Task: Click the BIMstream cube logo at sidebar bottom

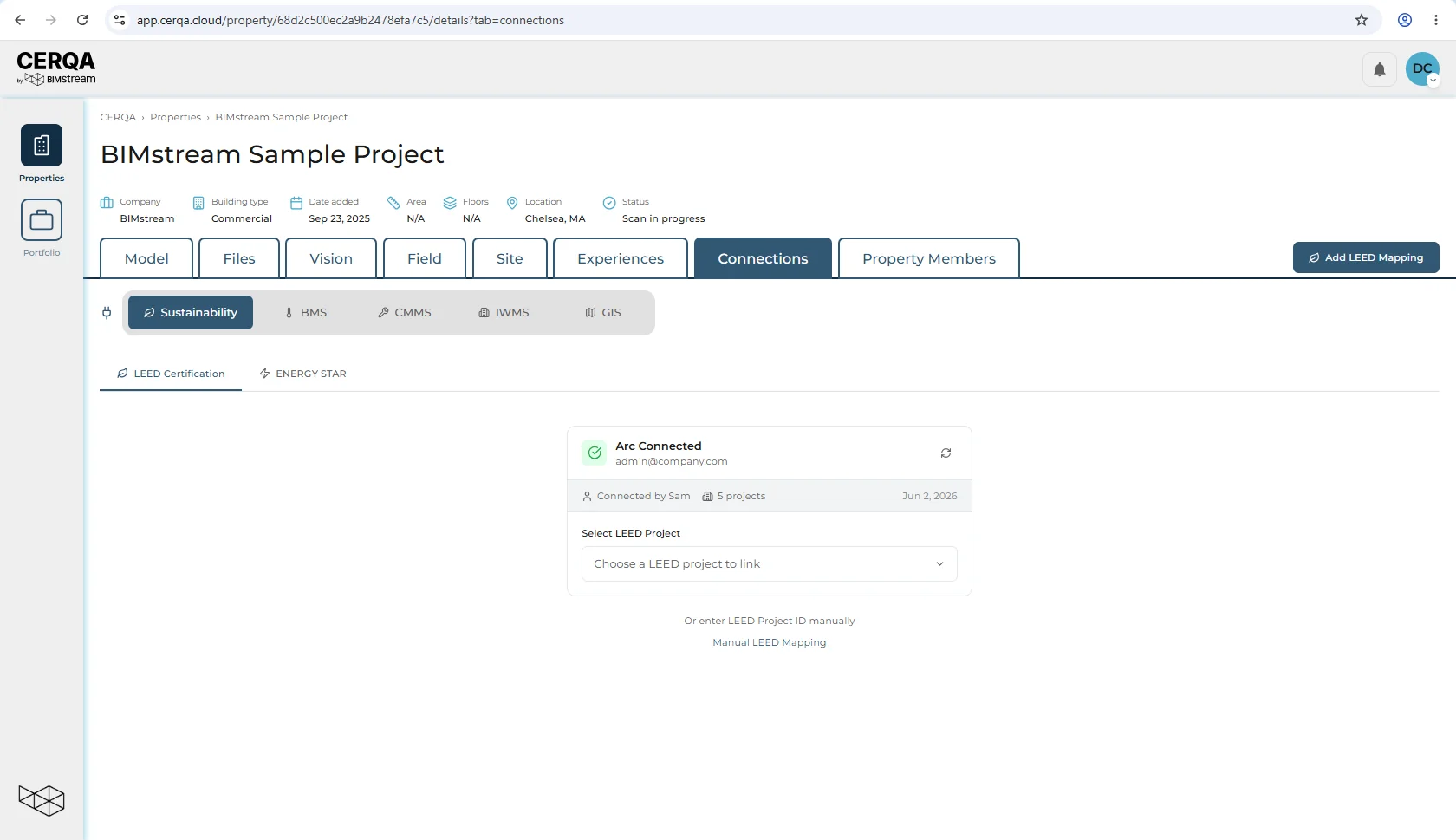Action: pyautogui.click(x=42, y=800)
